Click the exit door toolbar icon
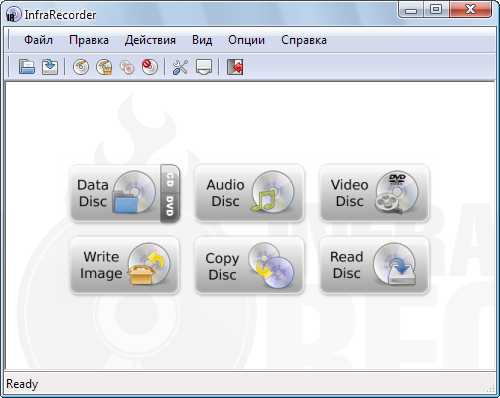Screen dimensions: 500x398 tap(235, 67)
